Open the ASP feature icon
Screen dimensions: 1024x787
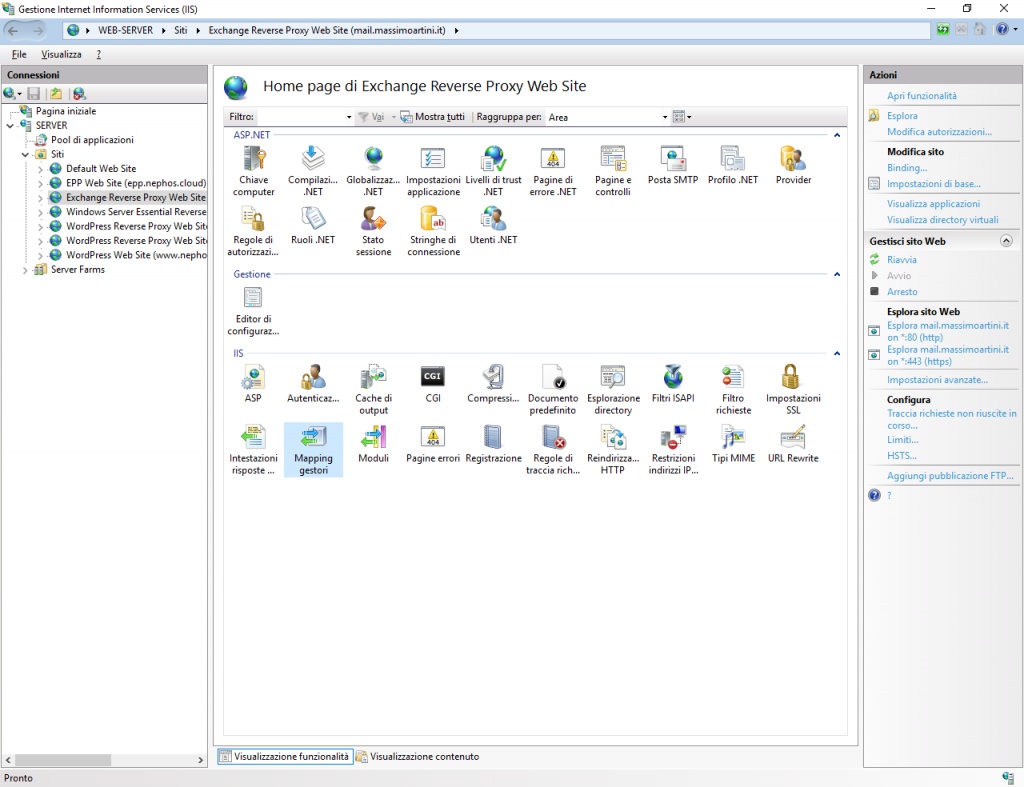click(x=253, y=383)
